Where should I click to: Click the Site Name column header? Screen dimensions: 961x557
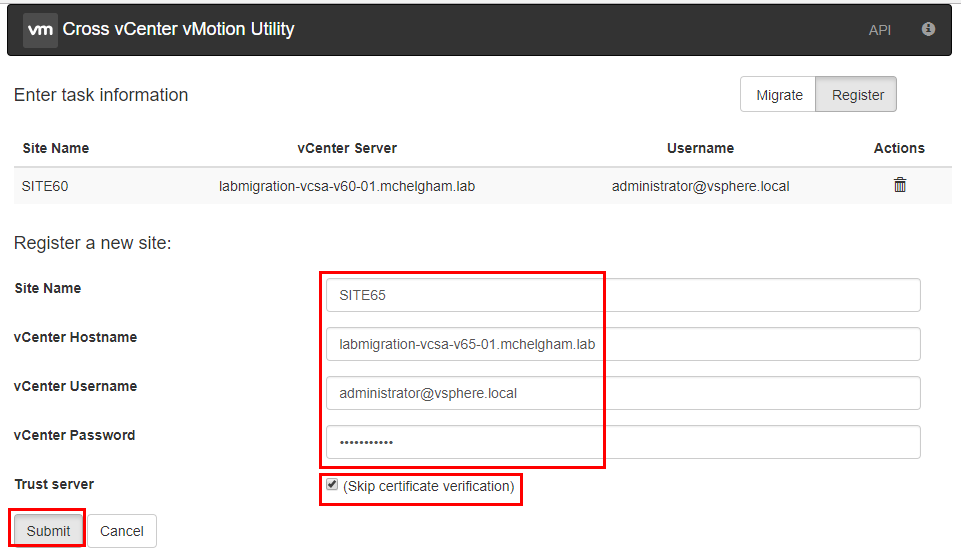pyautogui.click(x=56, y=148)
